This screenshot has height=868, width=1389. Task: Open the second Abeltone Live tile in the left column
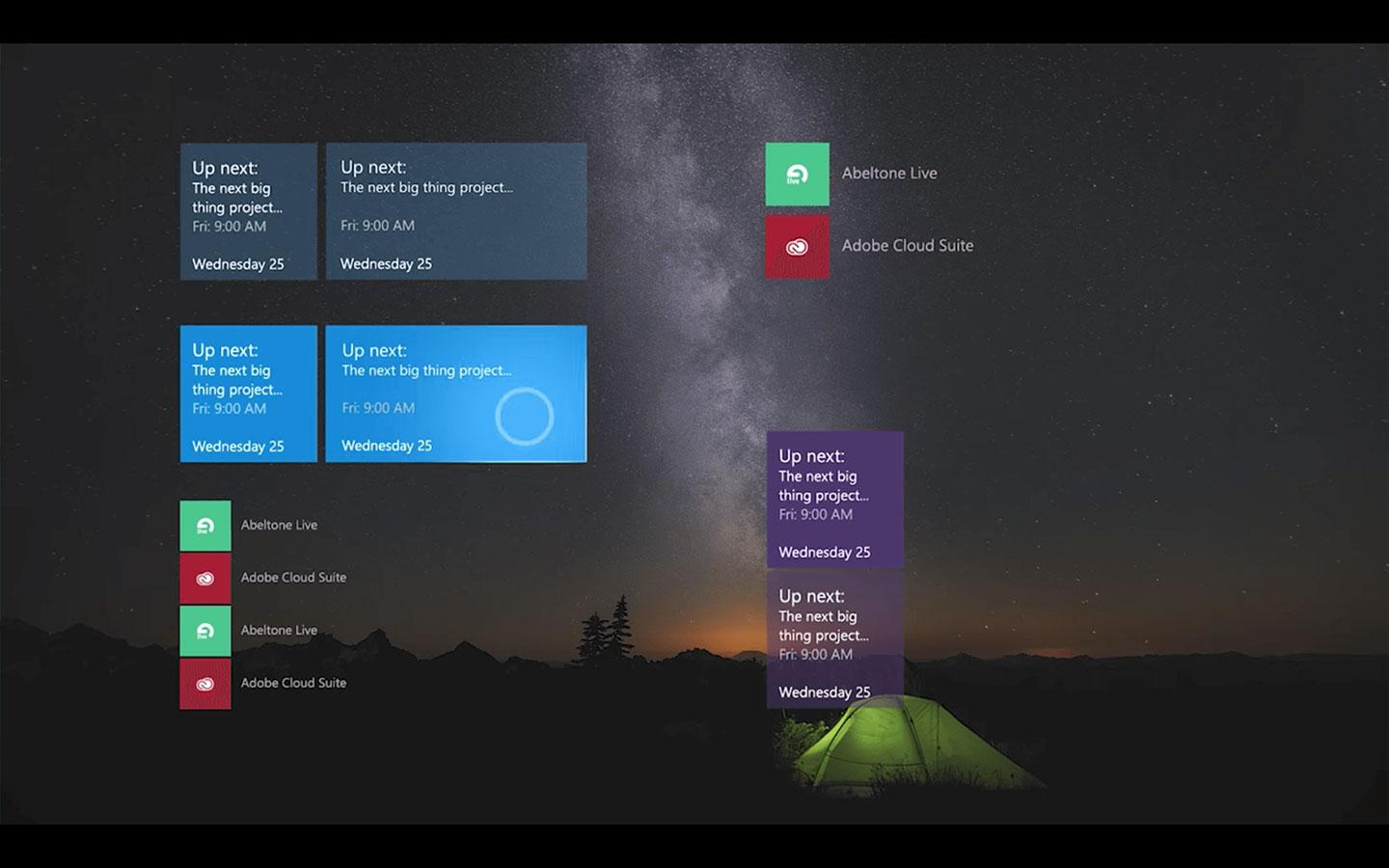204,630
